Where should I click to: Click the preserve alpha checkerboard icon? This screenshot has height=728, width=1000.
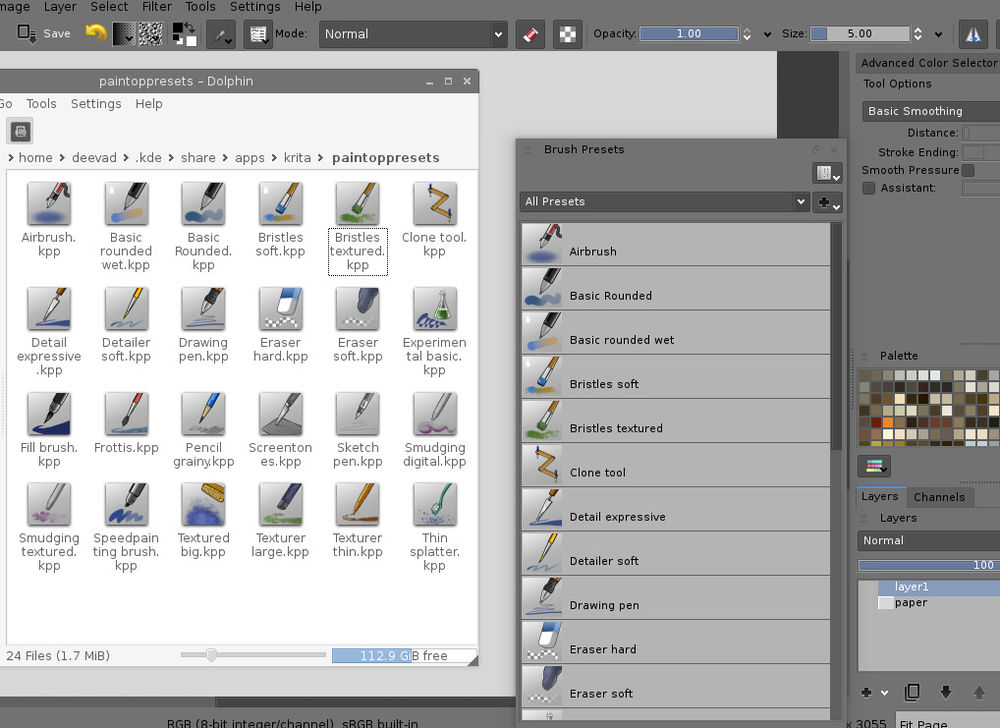[x=567, y=34]
